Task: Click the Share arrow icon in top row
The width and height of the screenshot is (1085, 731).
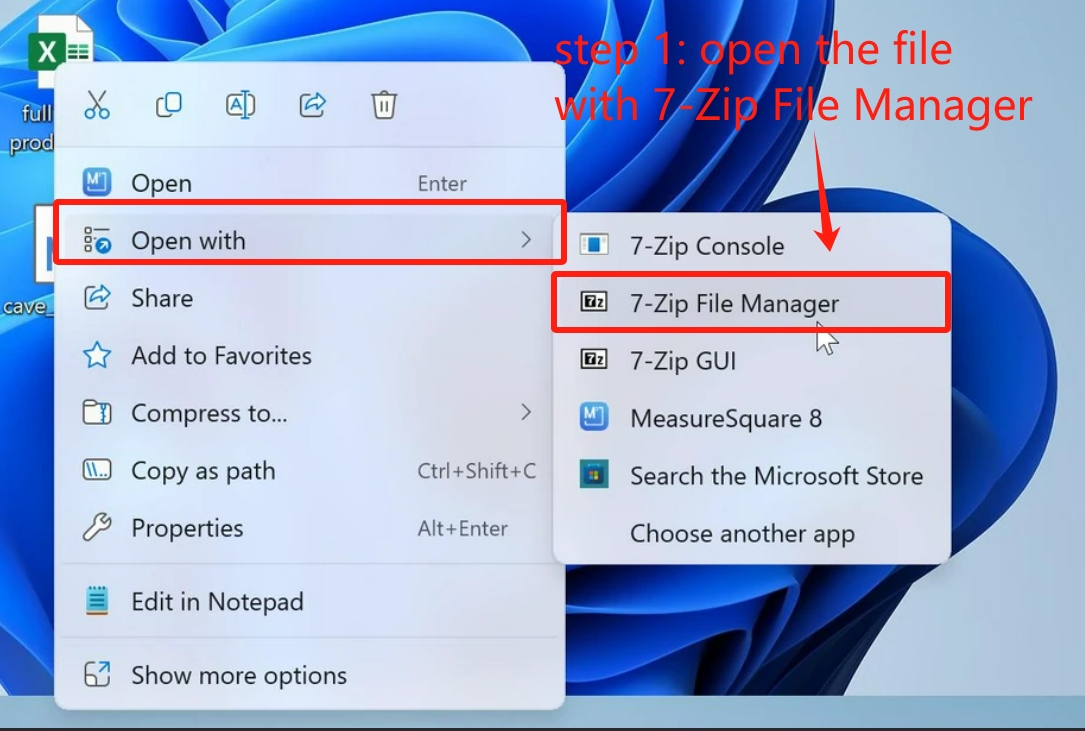Action: click(313, 105)
